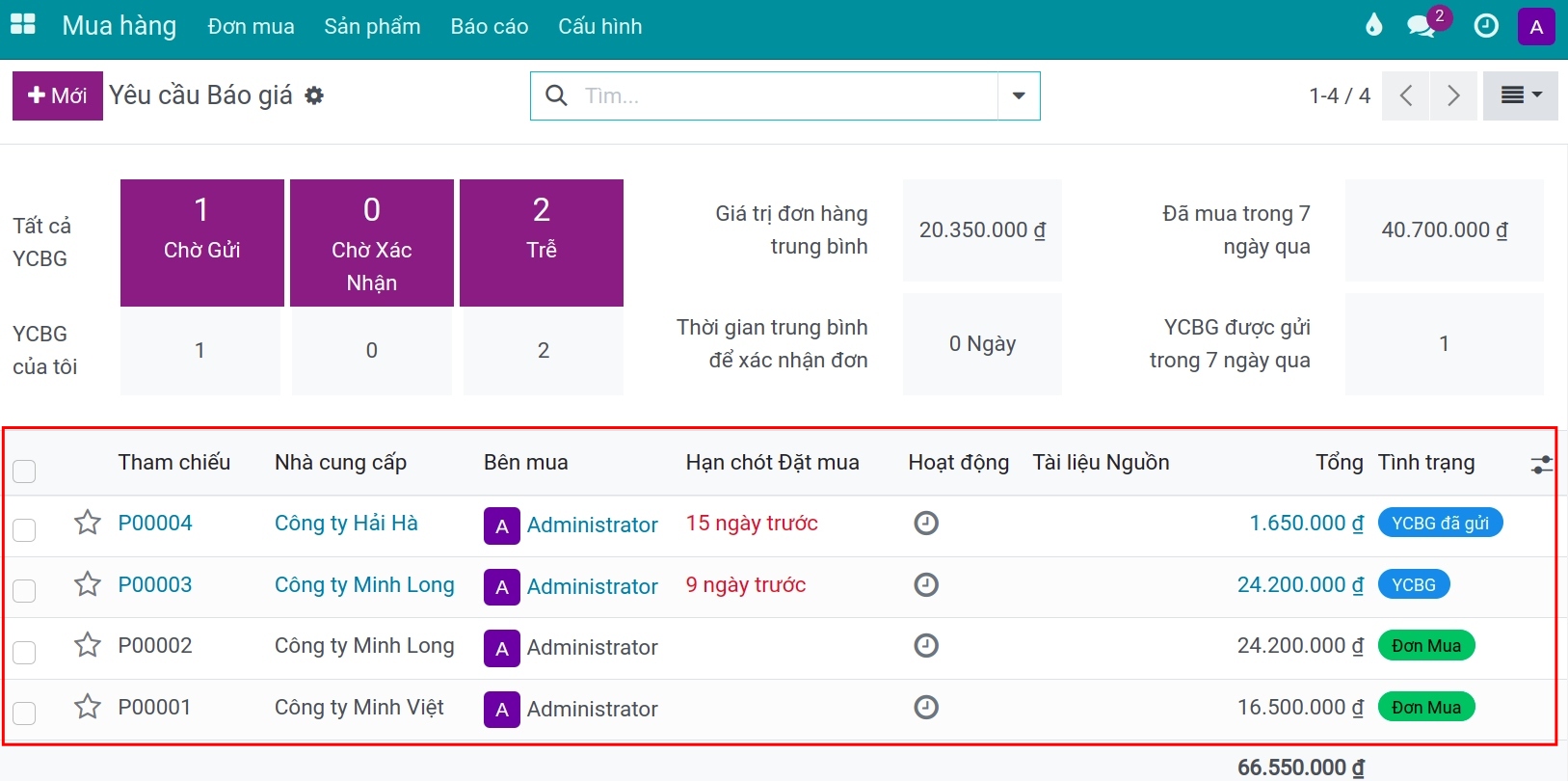
Task: Click the 9 ngày trước deadline
Action: click(x=746, y=584)
